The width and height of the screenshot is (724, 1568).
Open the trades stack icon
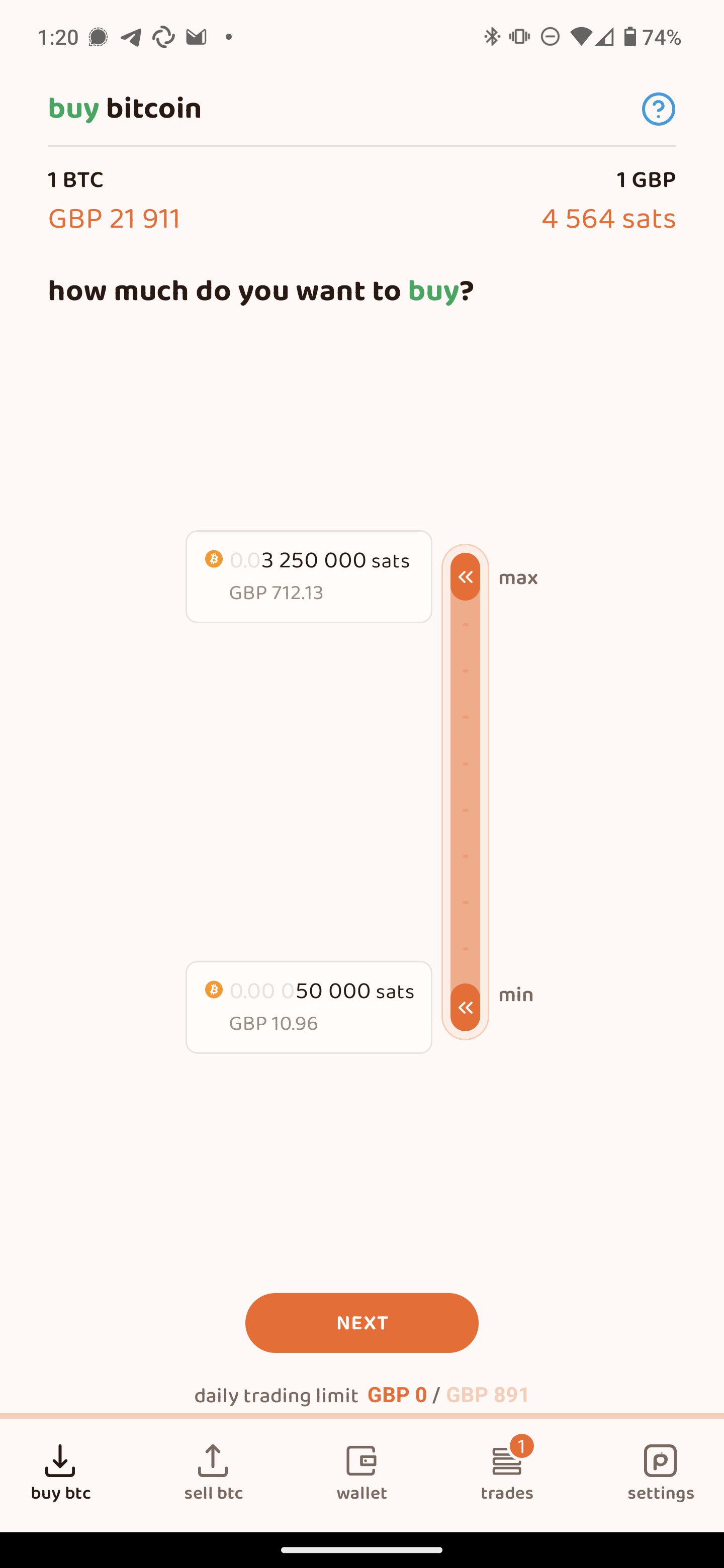click(506, 1462)
